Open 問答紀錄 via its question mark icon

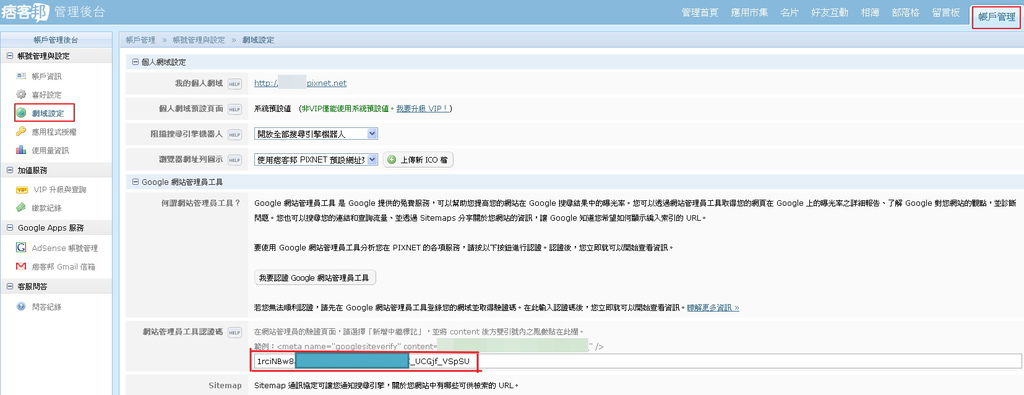pos(21,306)
